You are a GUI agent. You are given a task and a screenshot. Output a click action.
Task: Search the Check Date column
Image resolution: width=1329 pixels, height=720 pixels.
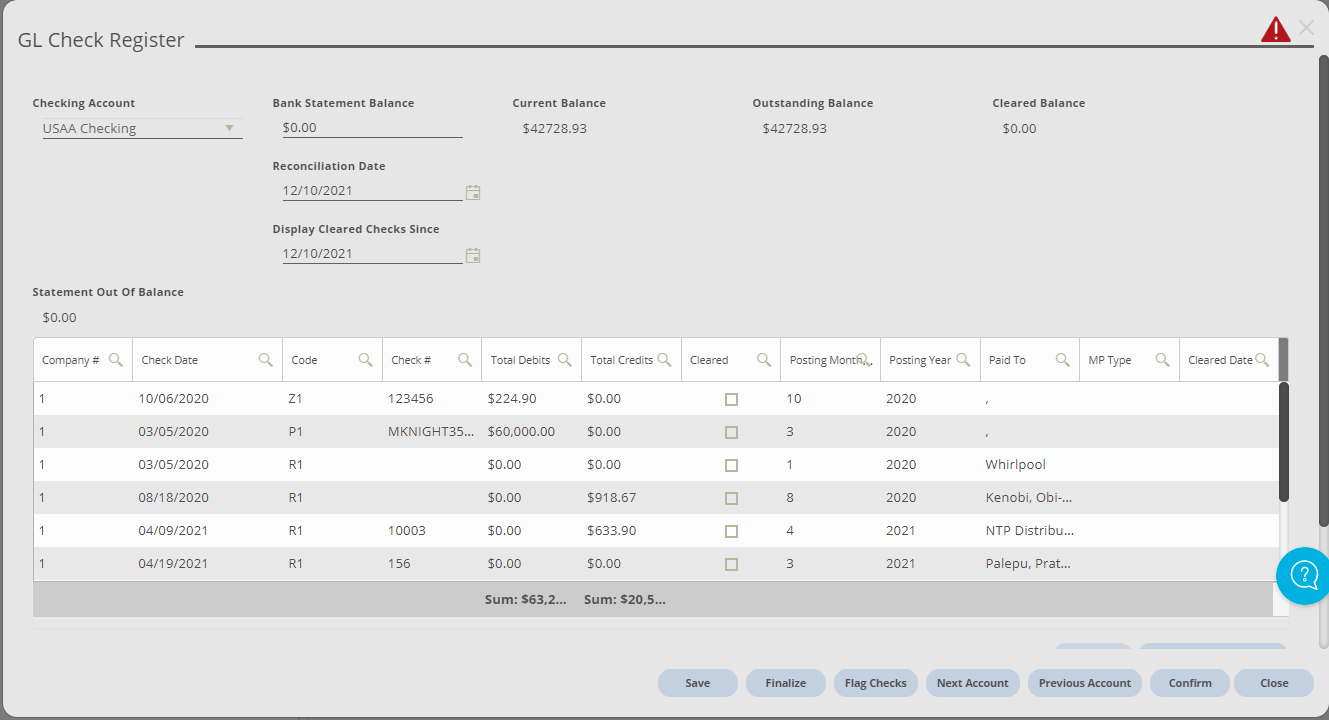coord(266,360)
